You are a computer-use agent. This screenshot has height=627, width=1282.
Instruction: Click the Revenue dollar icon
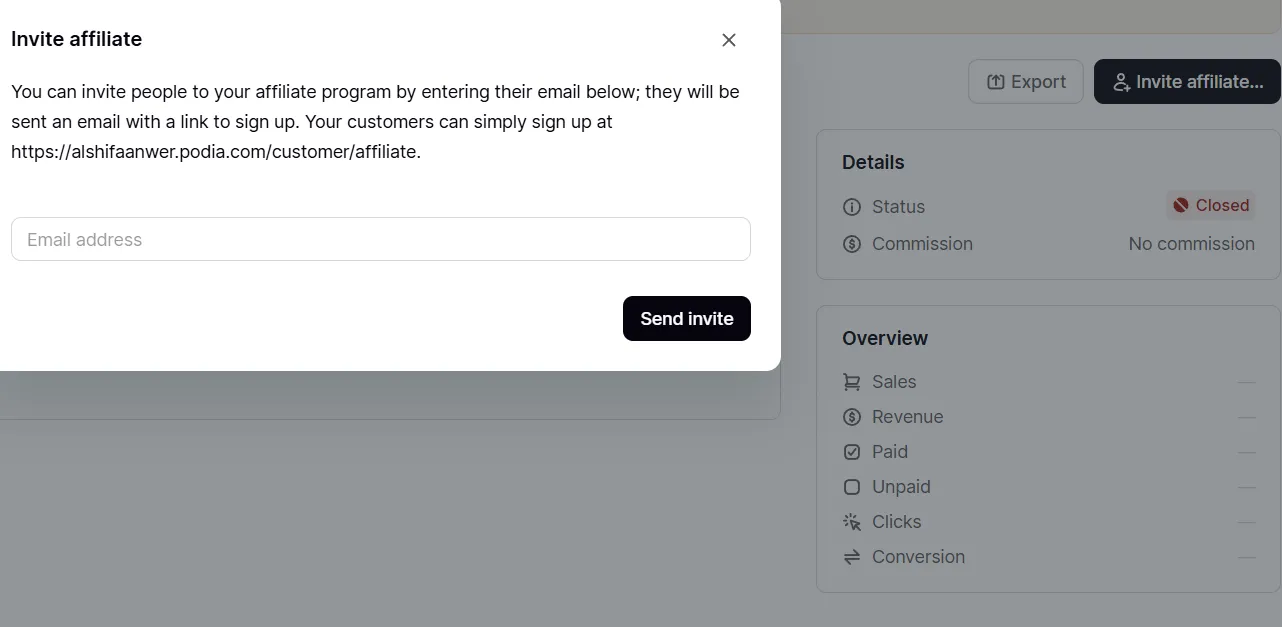(852, 417)
